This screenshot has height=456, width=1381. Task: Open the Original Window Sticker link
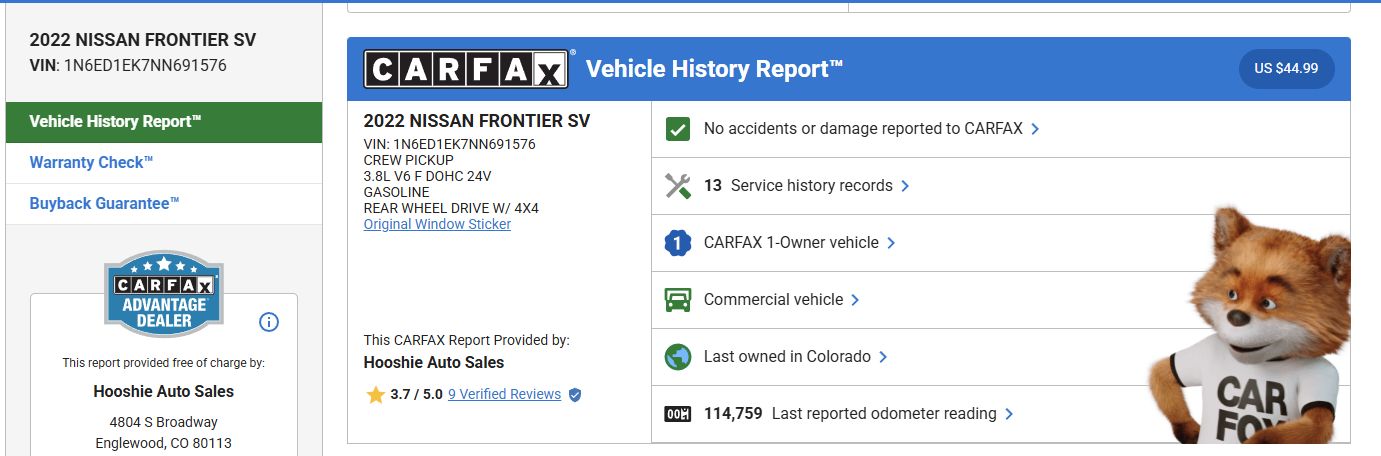click(x=437, y=225)
